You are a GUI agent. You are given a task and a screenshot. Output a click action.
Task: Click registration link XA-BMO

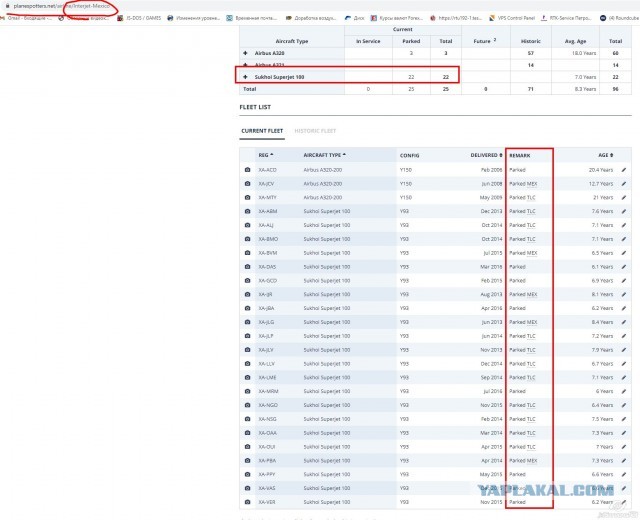(x=268, y=239)
